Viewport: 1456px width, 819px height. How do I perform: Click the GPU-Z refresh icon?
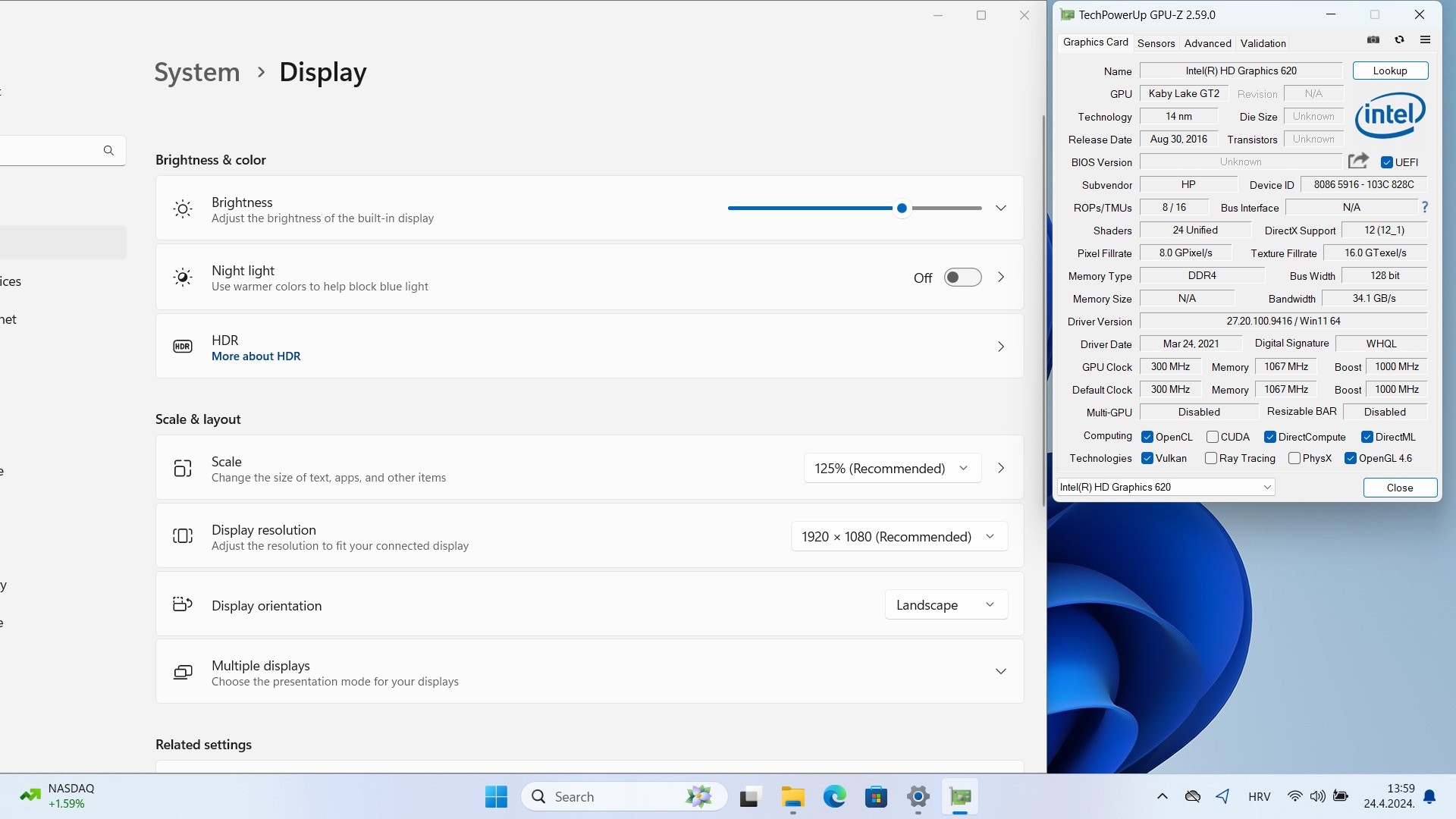tap(1399, 40)
